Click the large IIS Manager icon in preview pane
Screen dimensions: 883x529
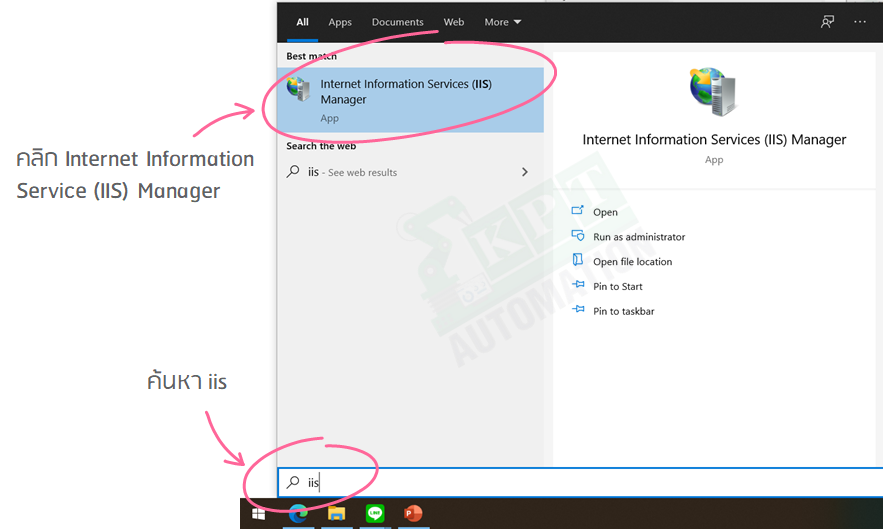[713, 91]
